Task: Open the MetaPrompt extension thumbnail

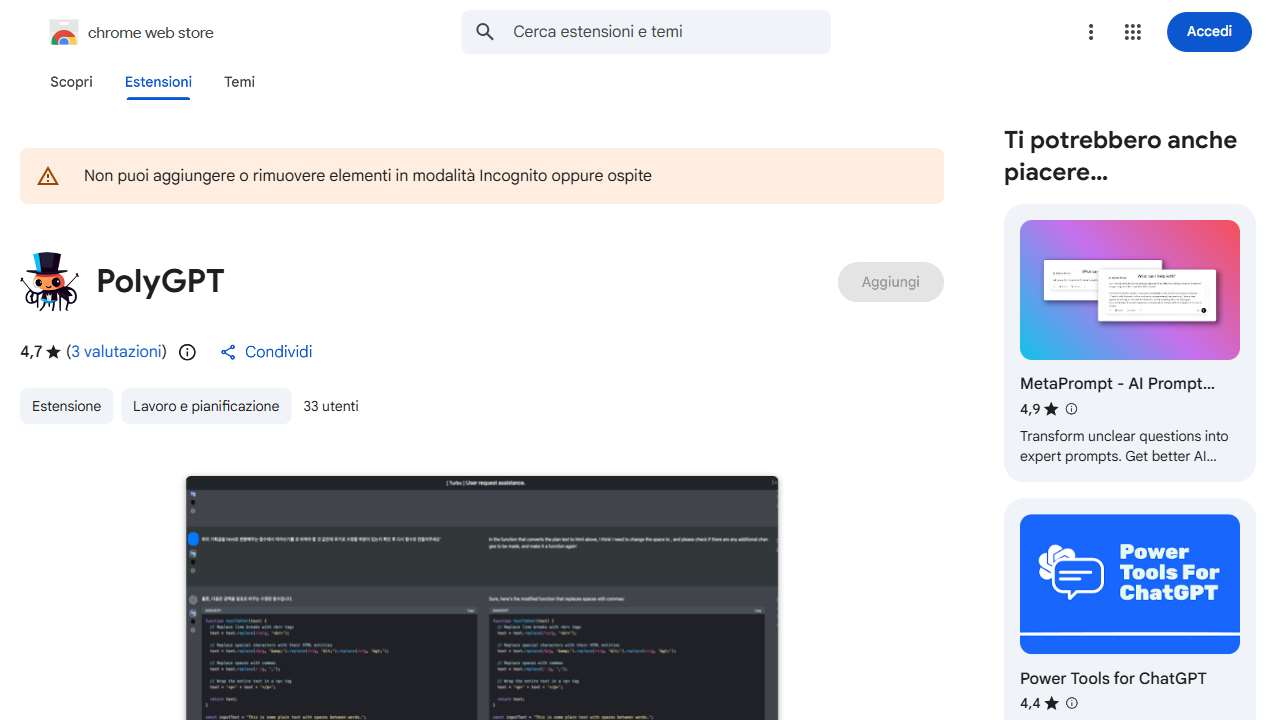Action: tap(1129, 290)
